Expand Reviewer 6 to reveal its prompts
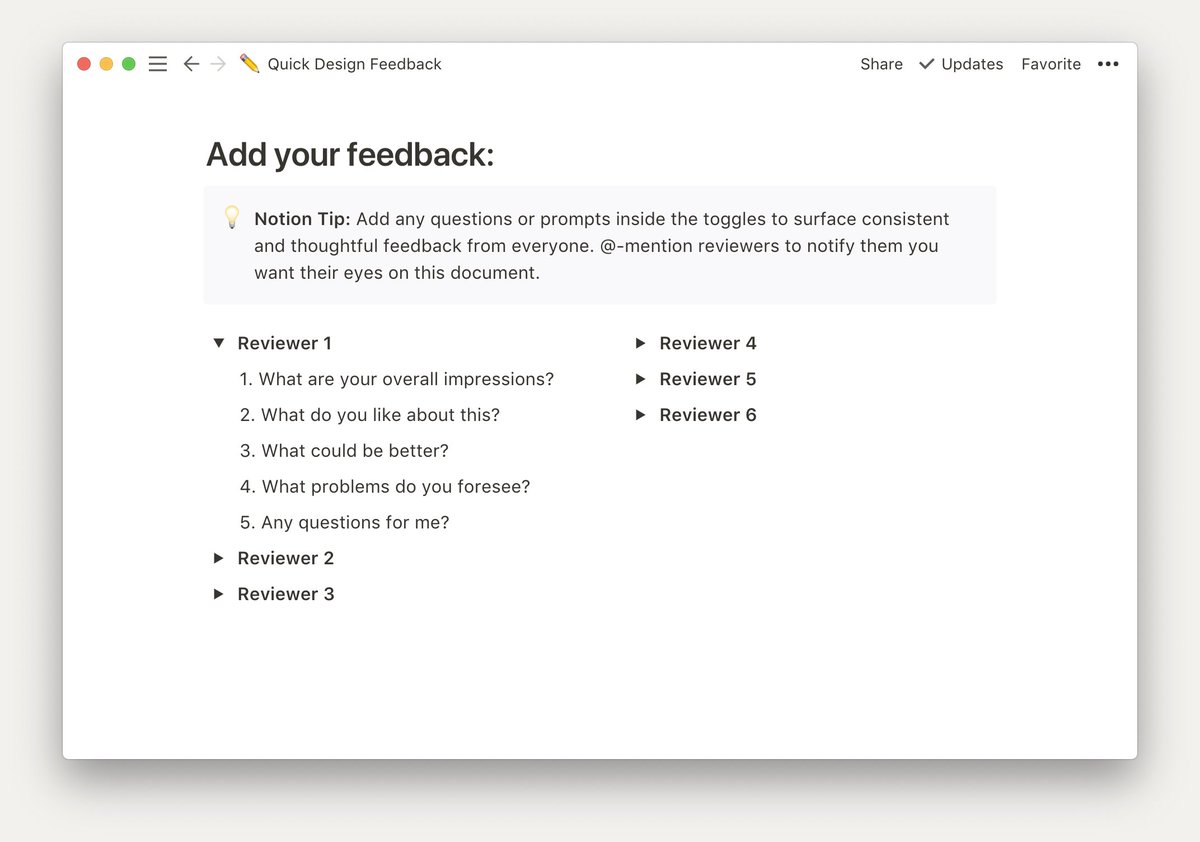 pyautogui.click(x=640, y=415)
